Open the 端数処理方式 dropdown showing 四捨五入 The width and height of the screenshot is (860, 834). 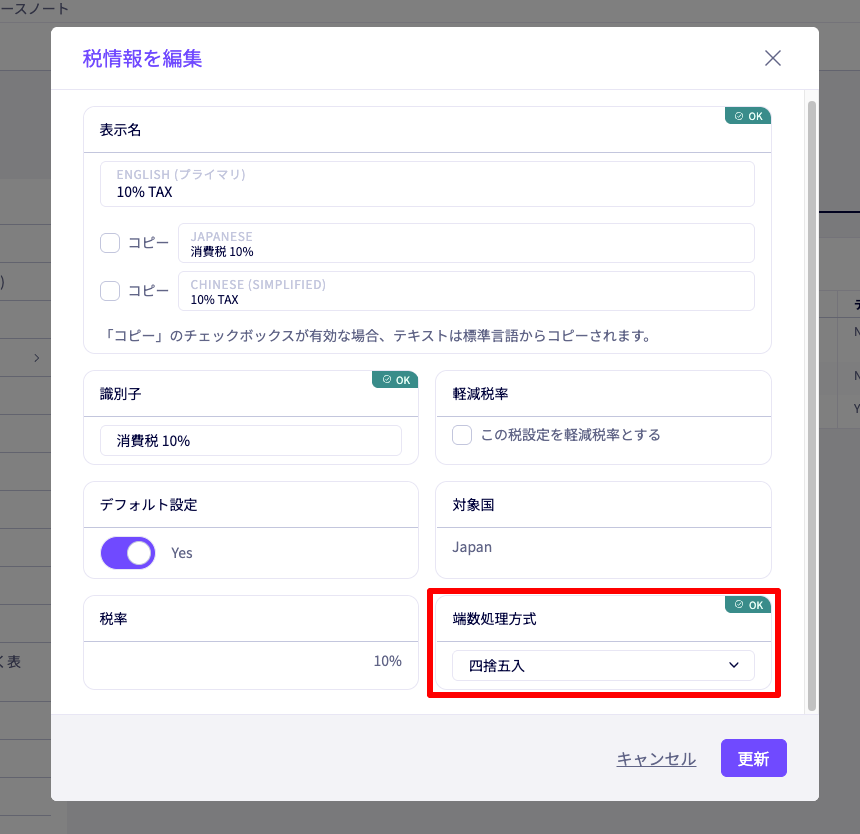coord(602,665)
